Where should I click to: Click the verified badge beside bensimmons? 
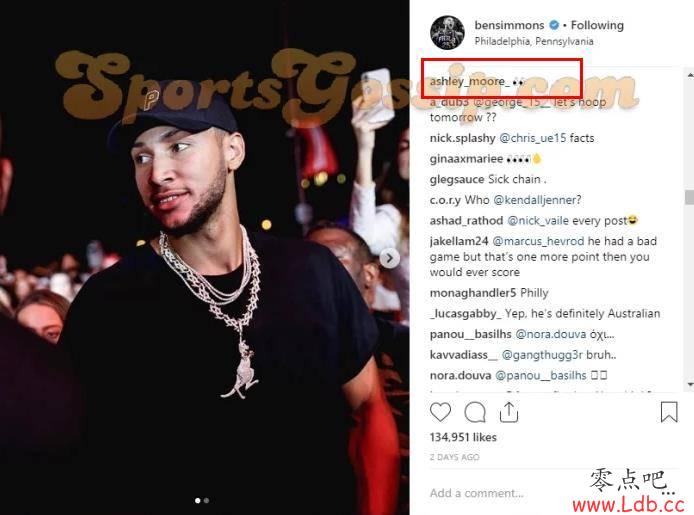(x=554, y=25)
